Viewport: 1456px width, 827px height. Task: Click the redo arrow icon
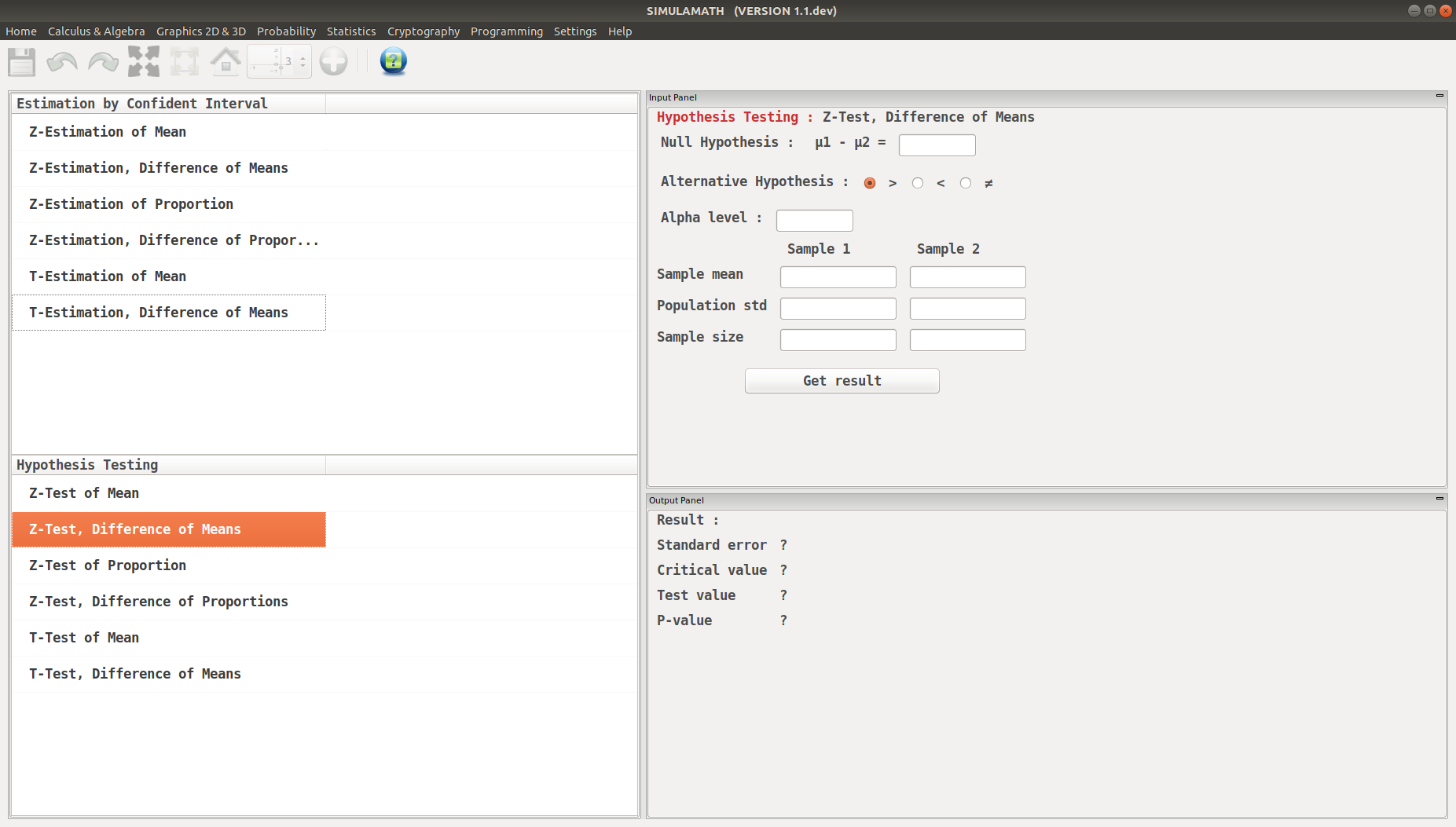point(103,61)
